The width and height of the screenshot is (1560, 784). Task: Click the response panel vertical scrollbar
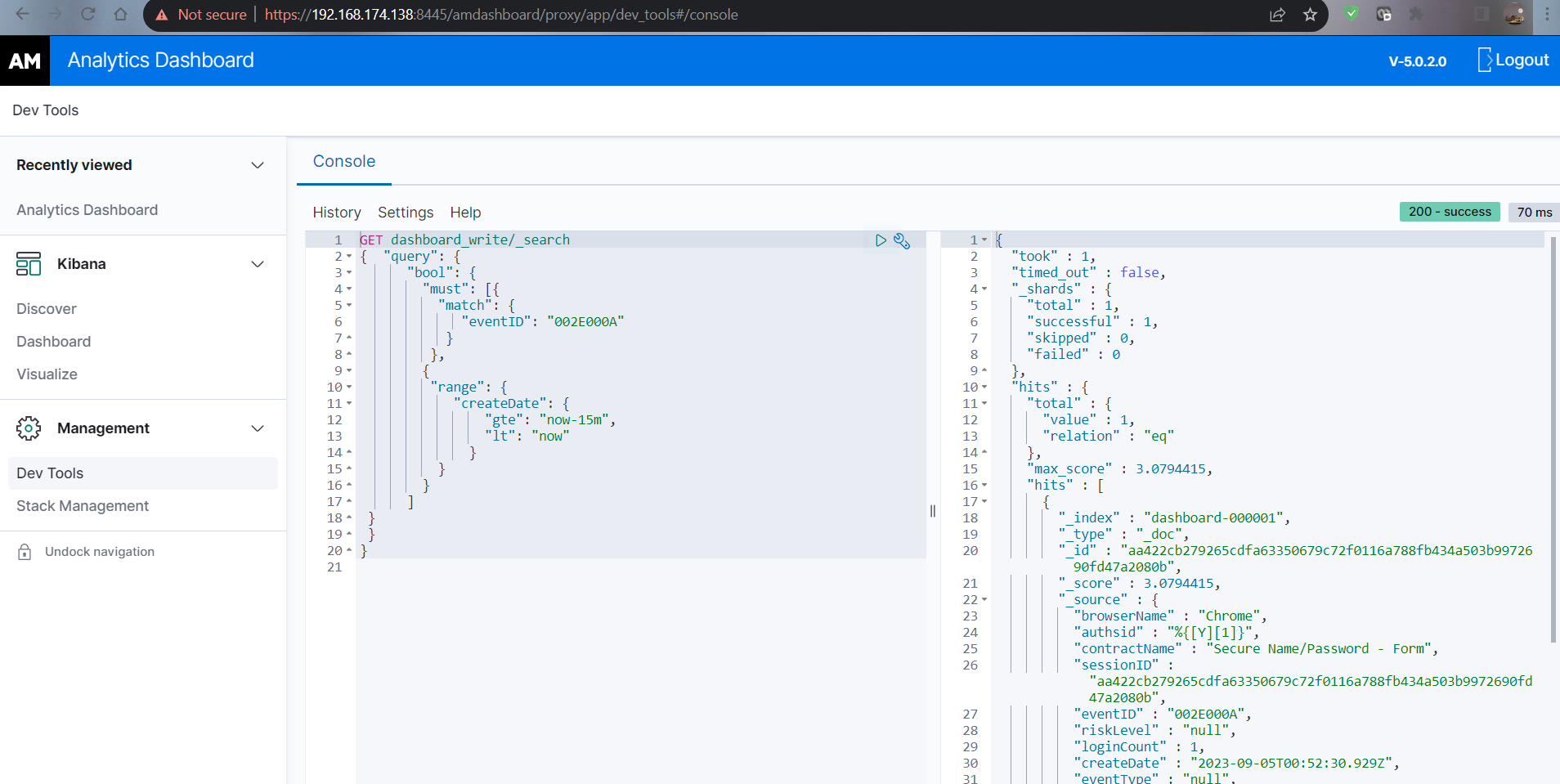pyautogui.click(x=1553, y=440)
